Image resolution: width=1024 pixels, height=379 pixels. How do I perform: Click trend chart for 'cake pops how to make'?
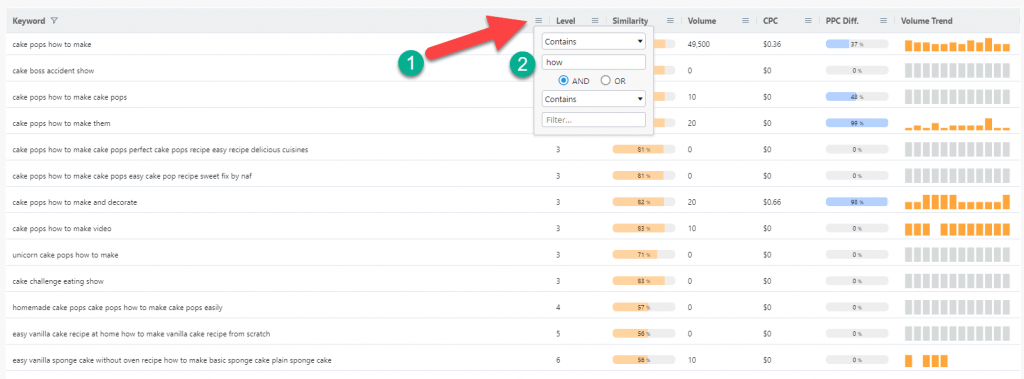pyautogui.click(x=957, y=44)
